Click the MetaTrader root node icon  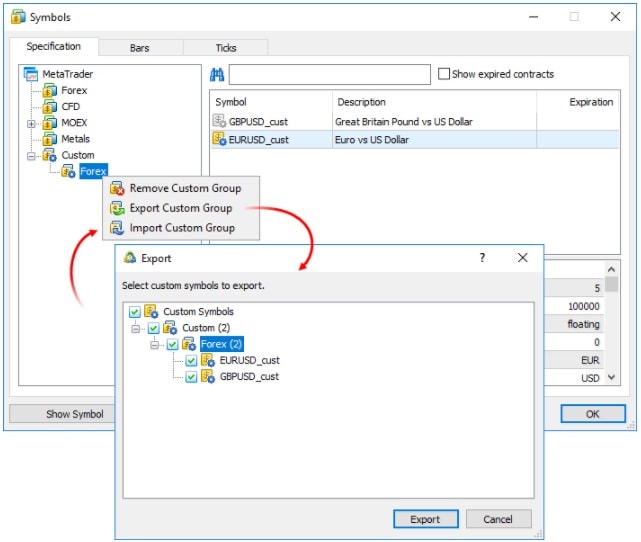[x=31, y=75]
